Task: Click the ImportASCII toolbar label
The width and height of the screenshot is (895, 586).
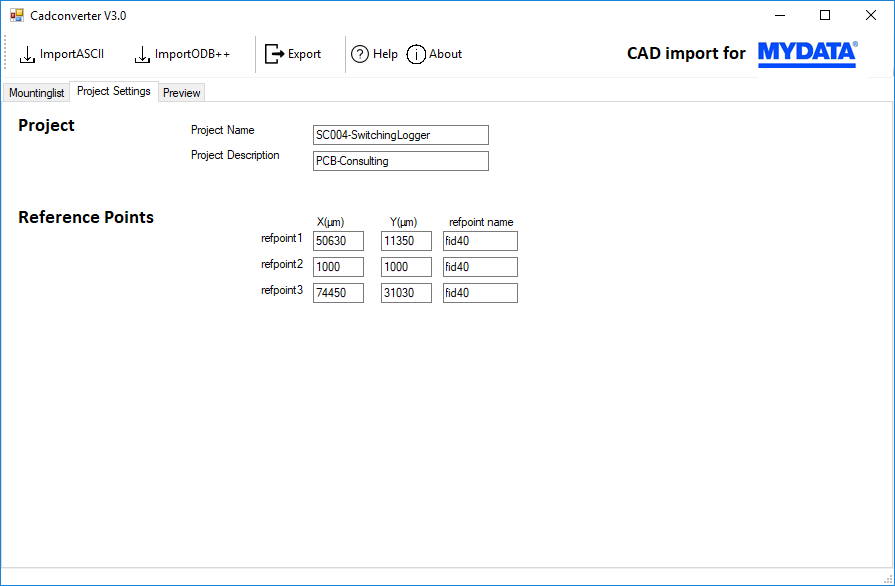Action: (72, 54)
